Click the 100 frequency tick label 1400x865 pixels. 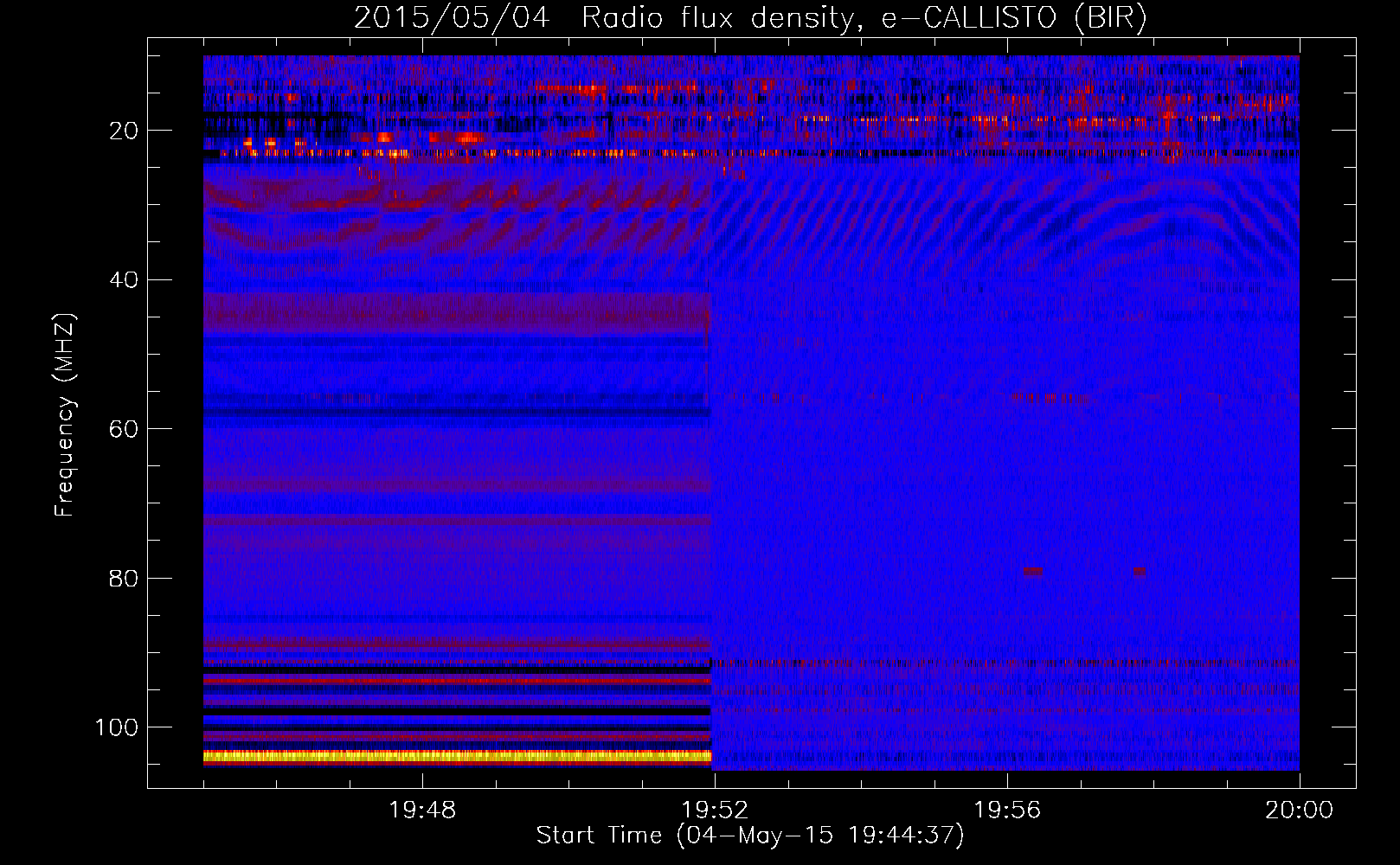(117, 727)
